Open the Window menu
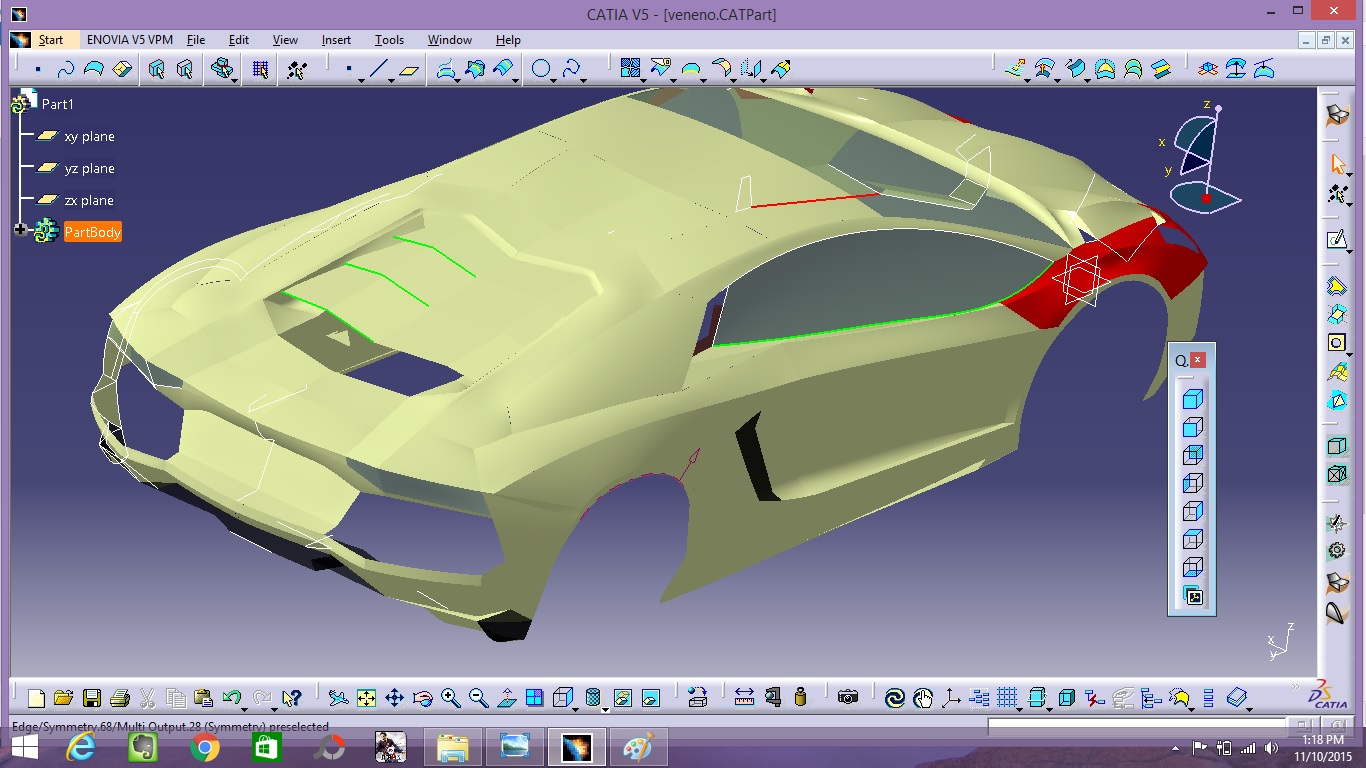The image size is (1366, 768). (450, 40)
